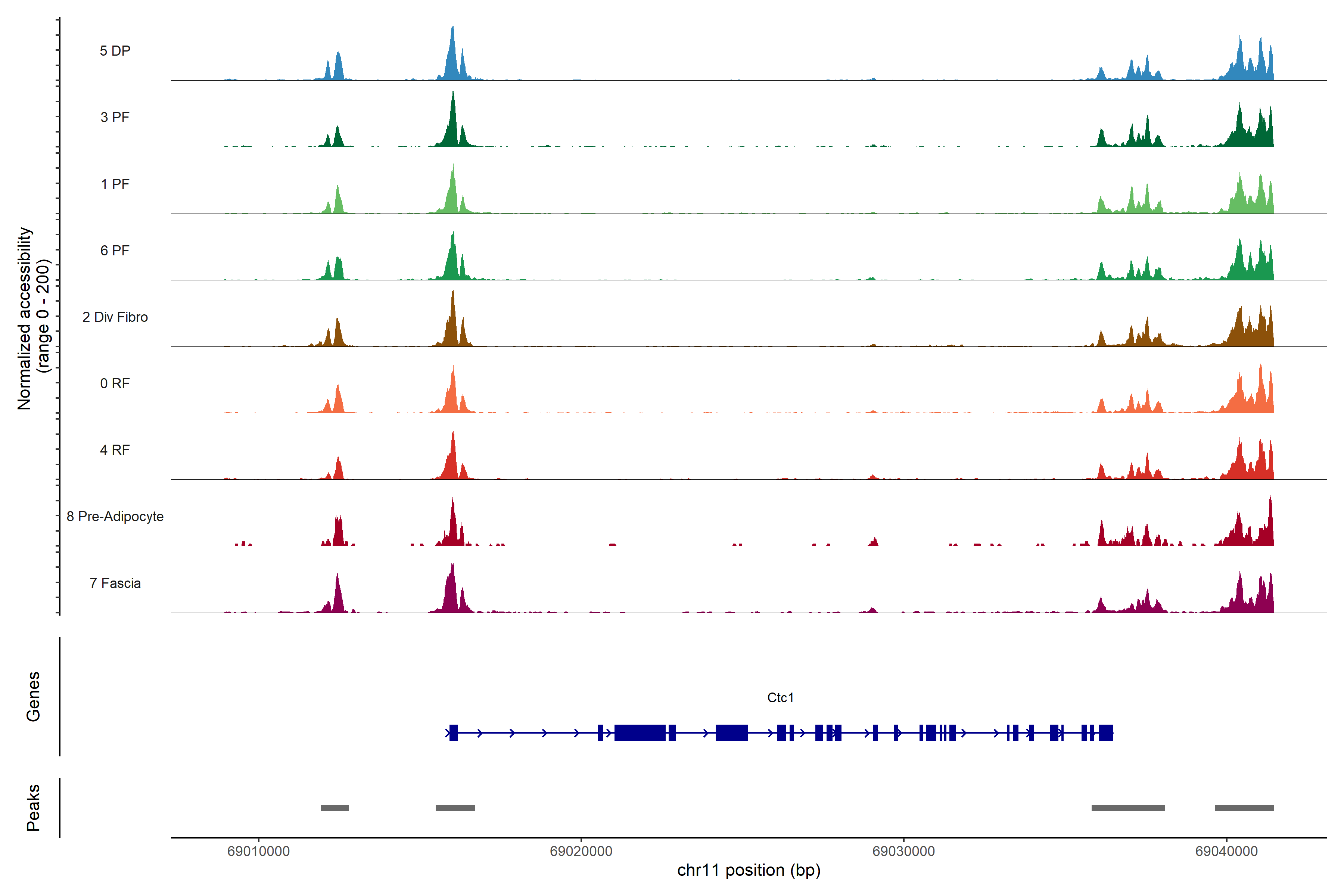Click the rightmost gray peak bar
1344x896 pixels.
[x=1244, y=808]
